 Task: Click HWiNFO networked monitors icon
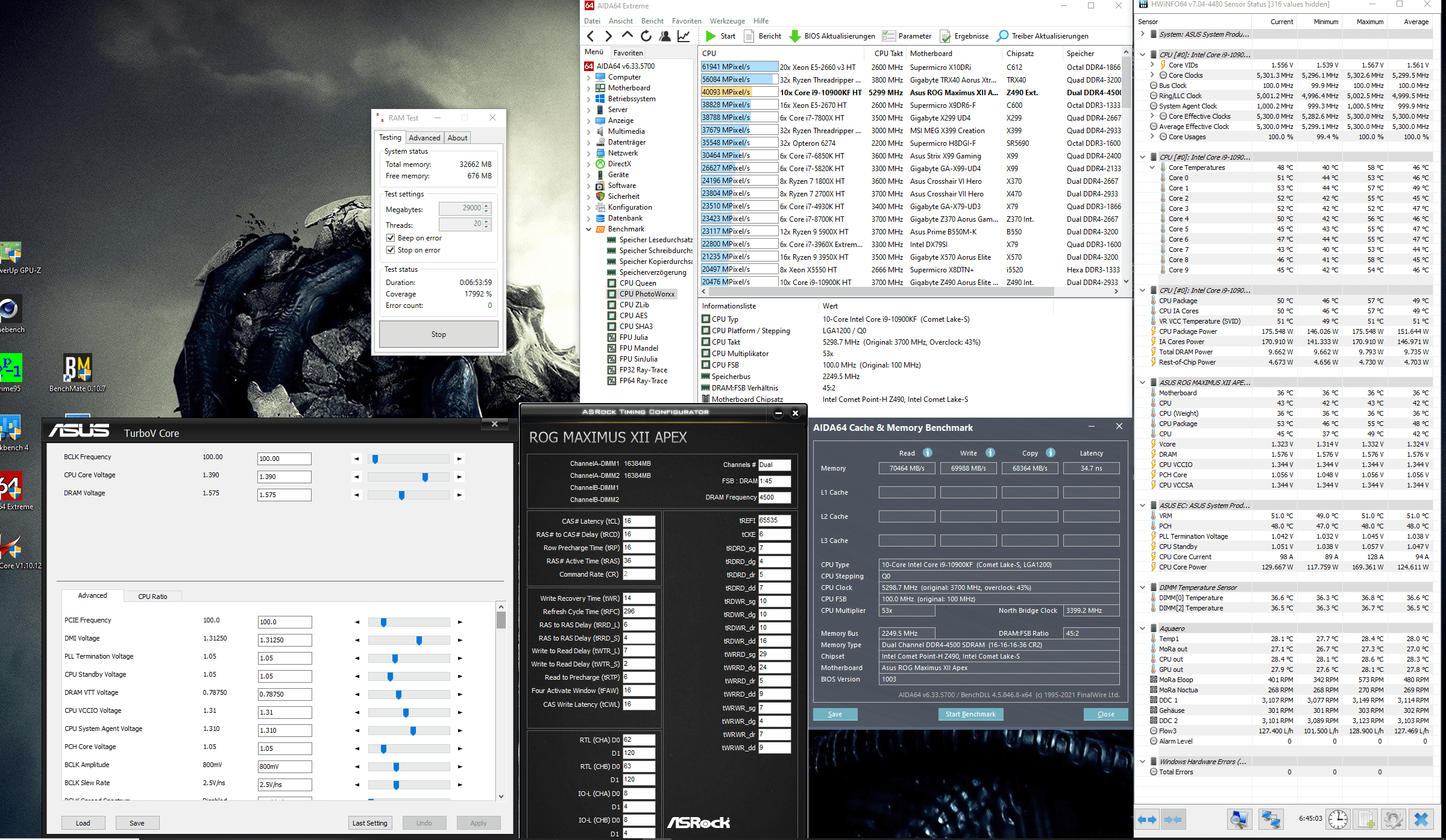pos(1271,820)
